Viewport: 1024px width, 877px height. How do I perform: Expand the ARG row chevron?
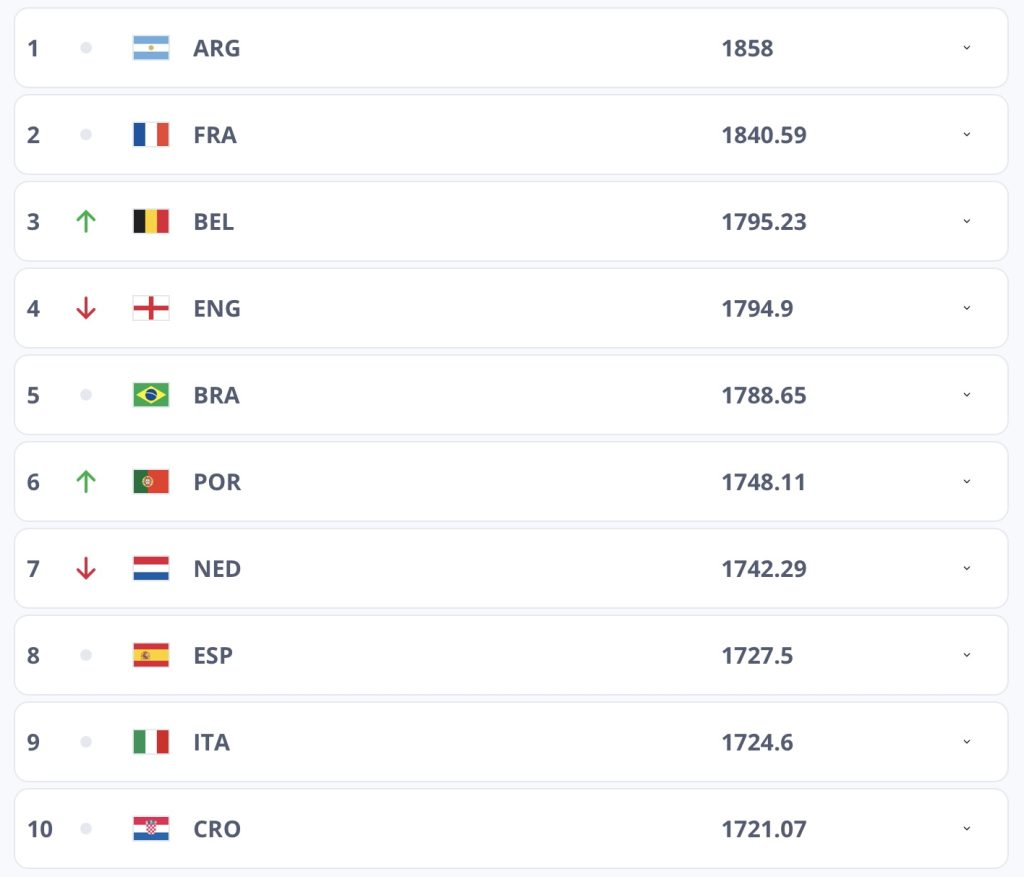967,48
